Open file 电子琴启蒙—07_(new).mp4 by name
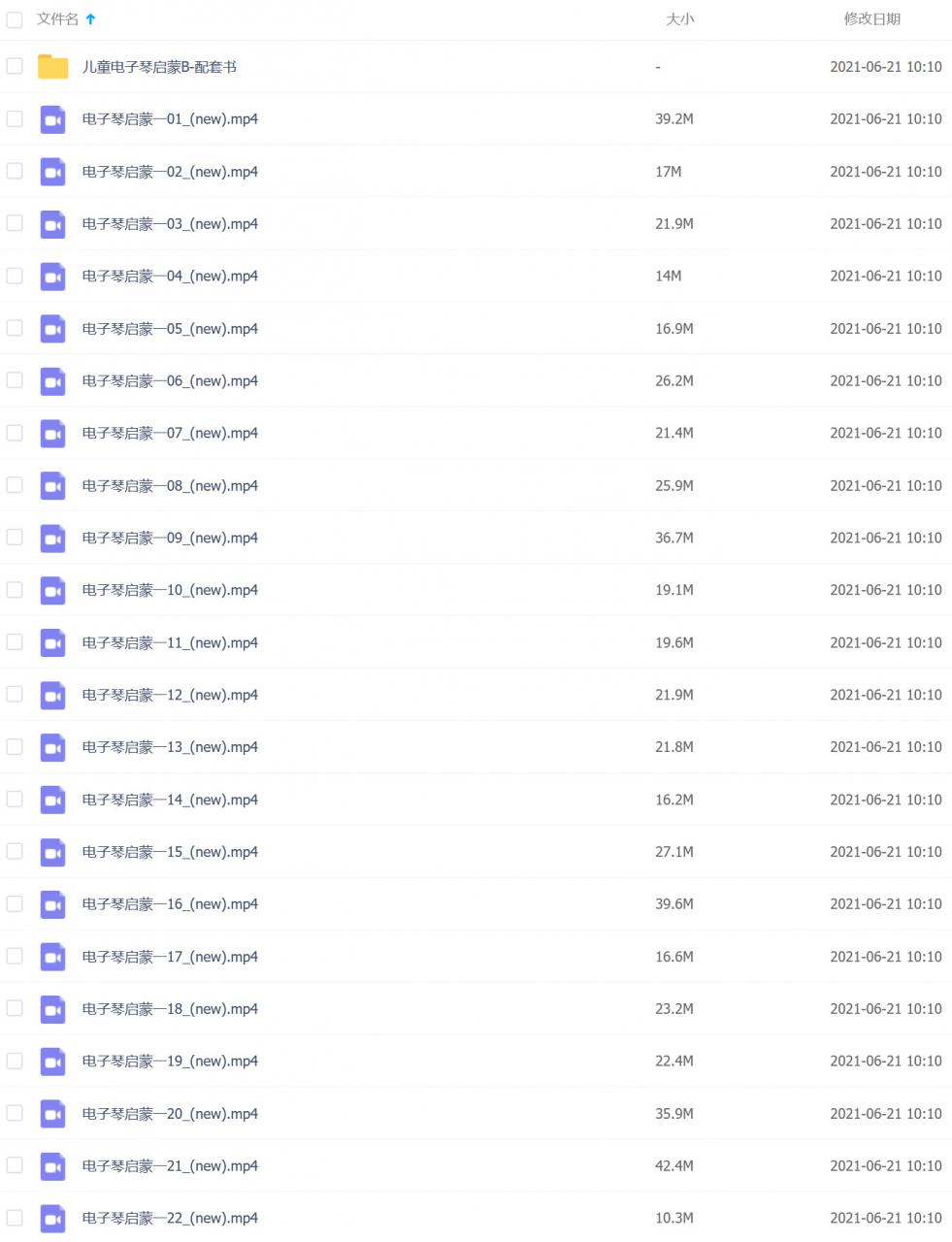The image size is (952, 1242). 170,433
